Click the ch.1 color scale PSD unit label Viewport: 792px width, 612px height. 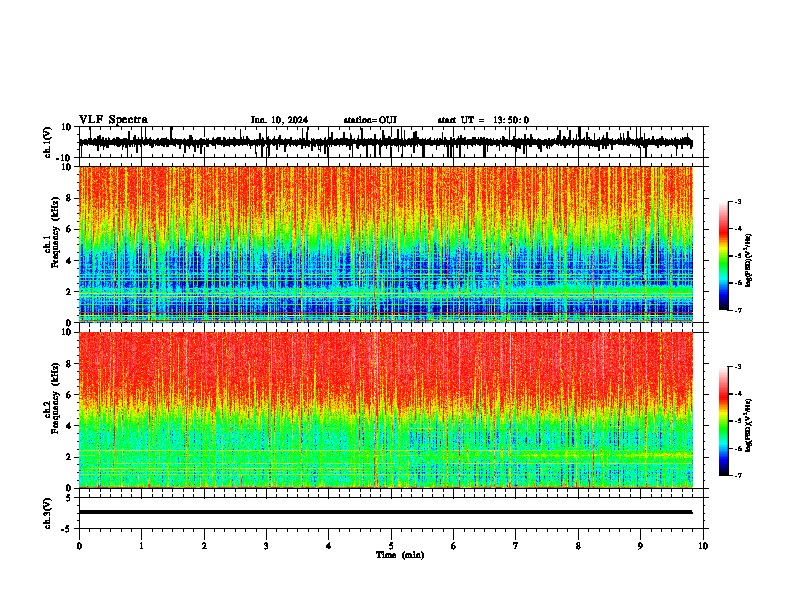point(748,260)
